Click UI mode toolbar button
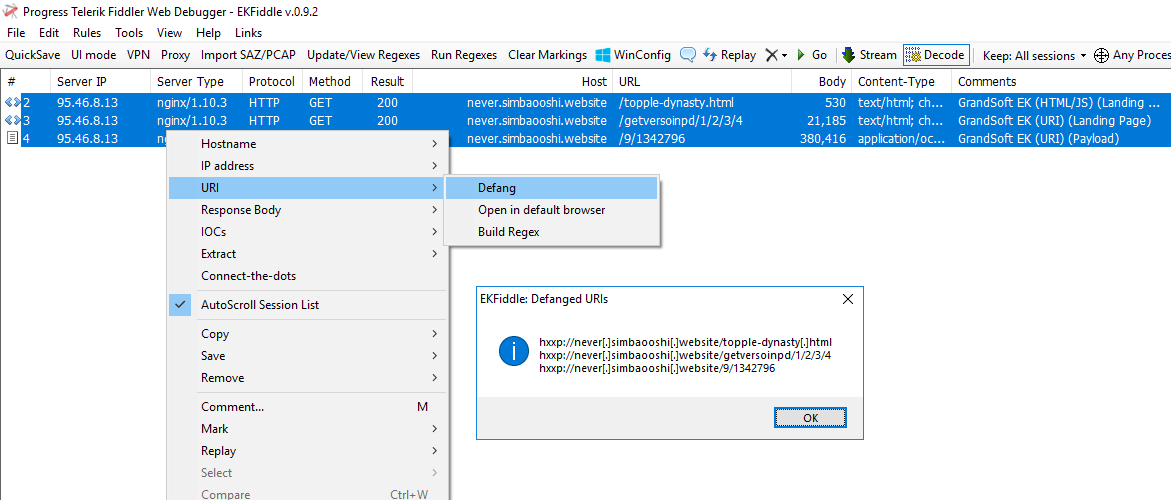The height and width of the screenshot is (500, 1171). click(93, 55)
